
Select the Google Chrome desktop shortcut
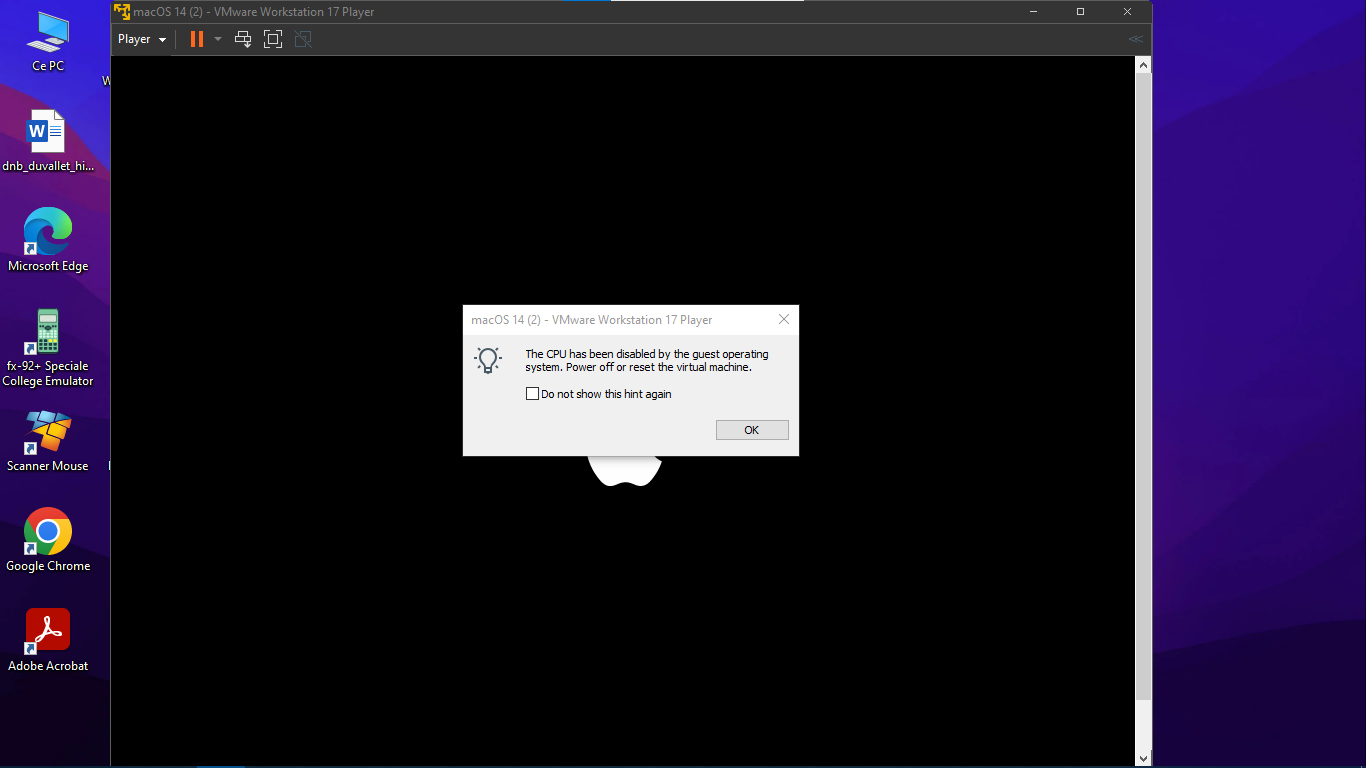click(48, 540)
